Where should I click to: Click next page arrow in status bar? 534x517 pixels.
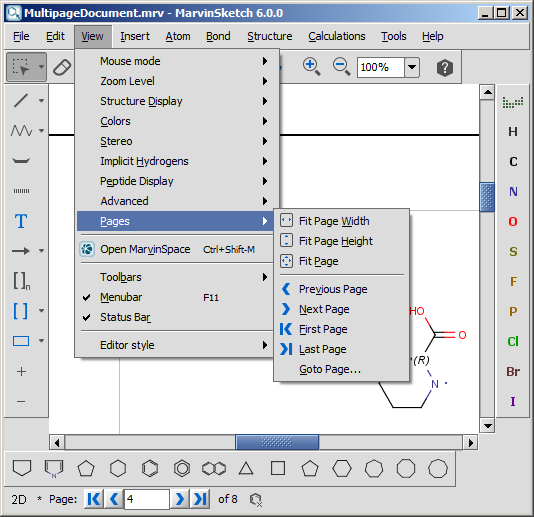click(180, 499)
